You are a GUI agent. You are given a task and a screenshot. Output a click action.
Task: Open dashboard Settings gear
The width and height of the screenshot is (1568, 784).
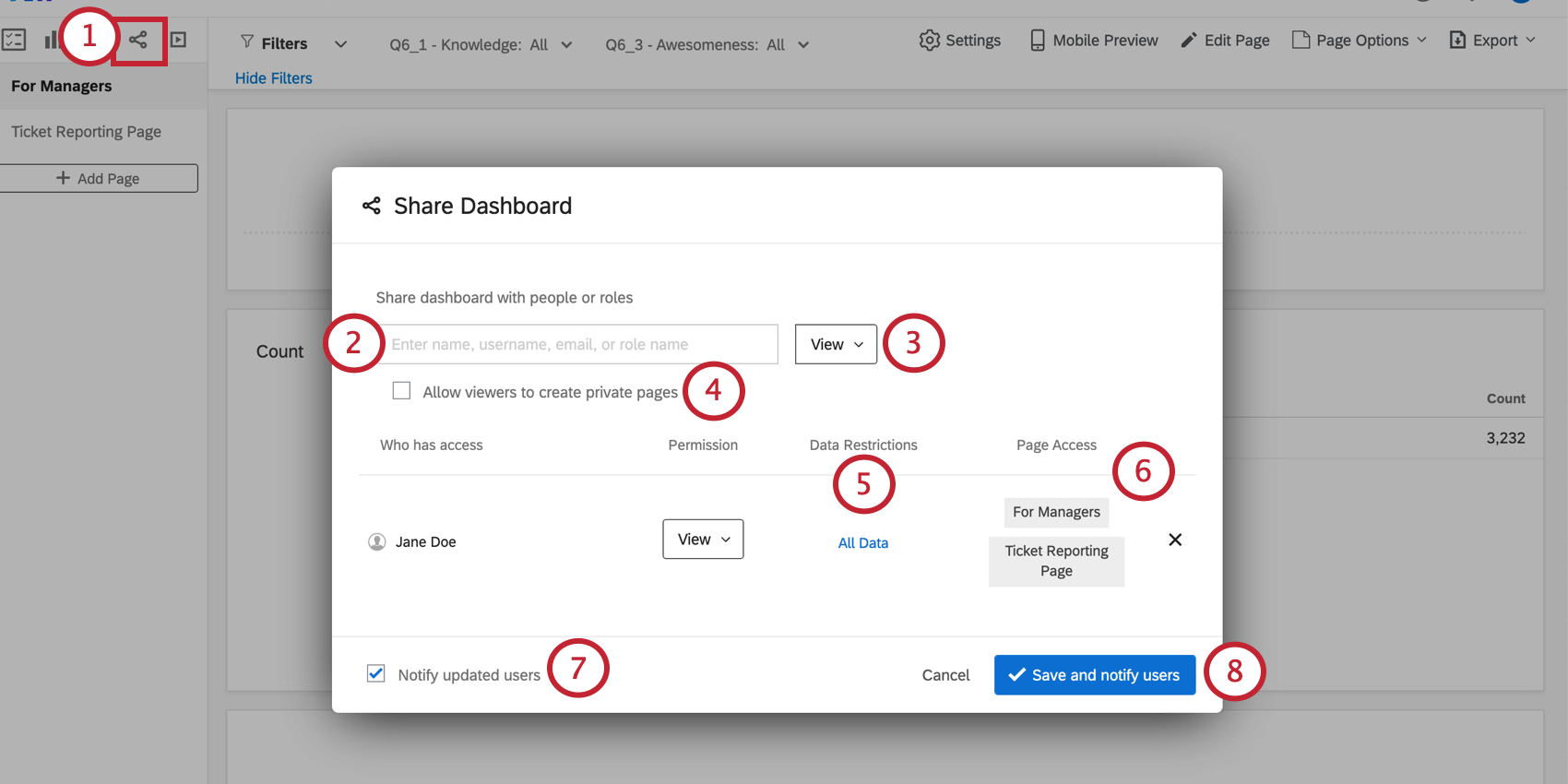[x=930, y=41]
